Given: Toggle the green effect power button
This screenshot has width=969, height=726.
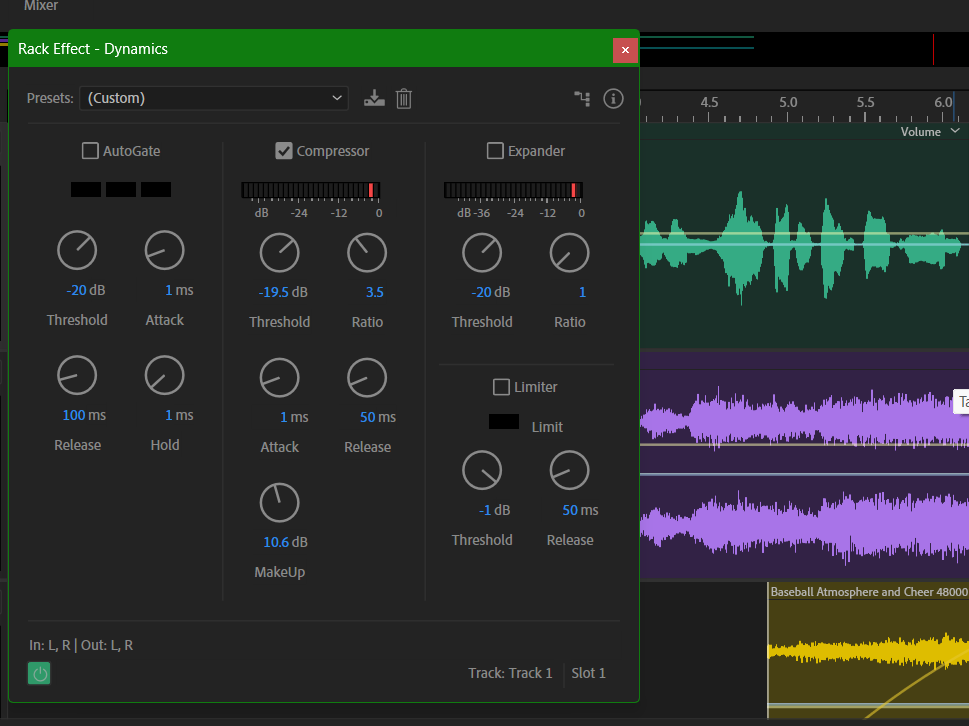Looking at the screenshot, I should tap(39, 674).
